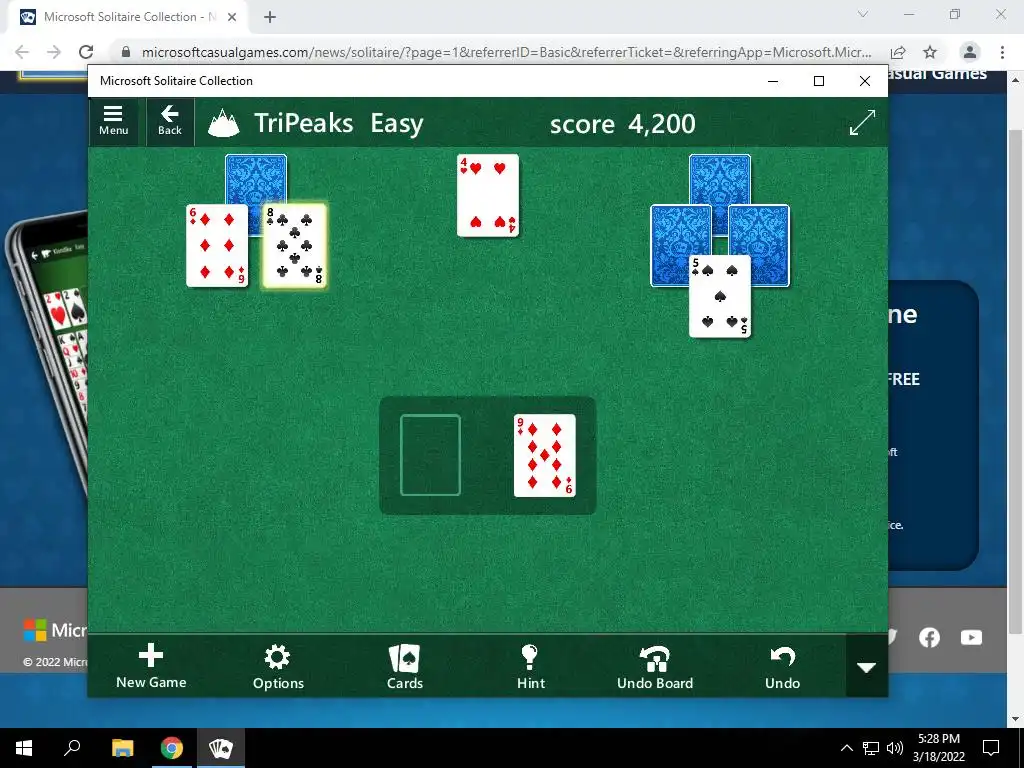This screenshot has height=768, width=1024.
Task: Open the Solitaire hamburger Menu
Action: 113,121
